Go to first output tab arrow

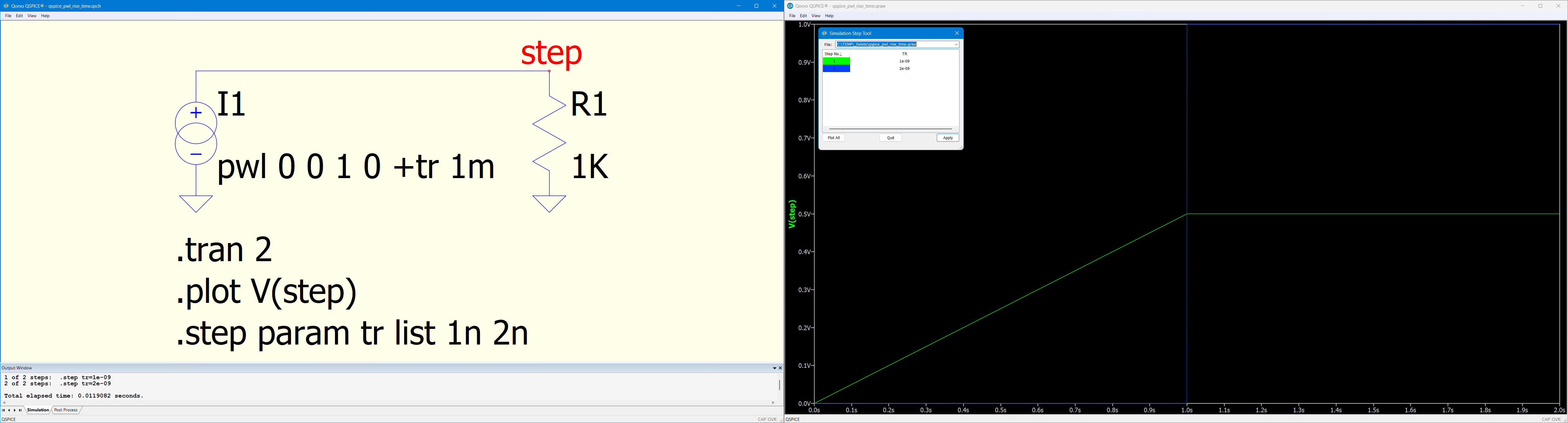pos(3,410)
